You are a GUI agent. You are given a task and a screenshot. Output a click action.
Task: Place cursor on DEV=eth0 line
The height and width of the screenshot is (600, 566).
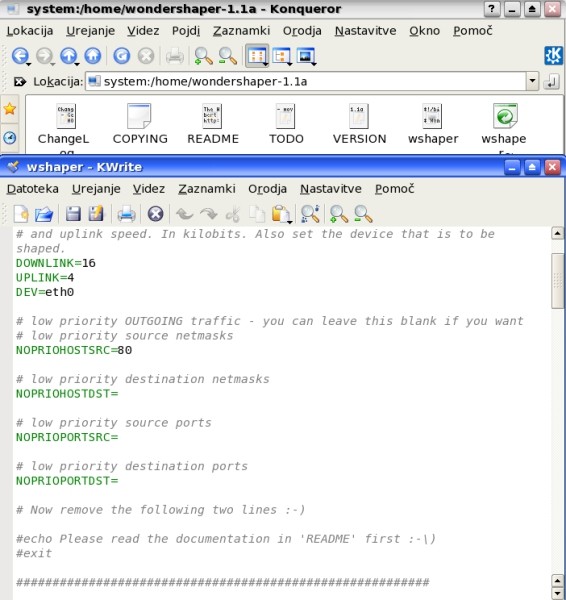(x=45, y=292)
